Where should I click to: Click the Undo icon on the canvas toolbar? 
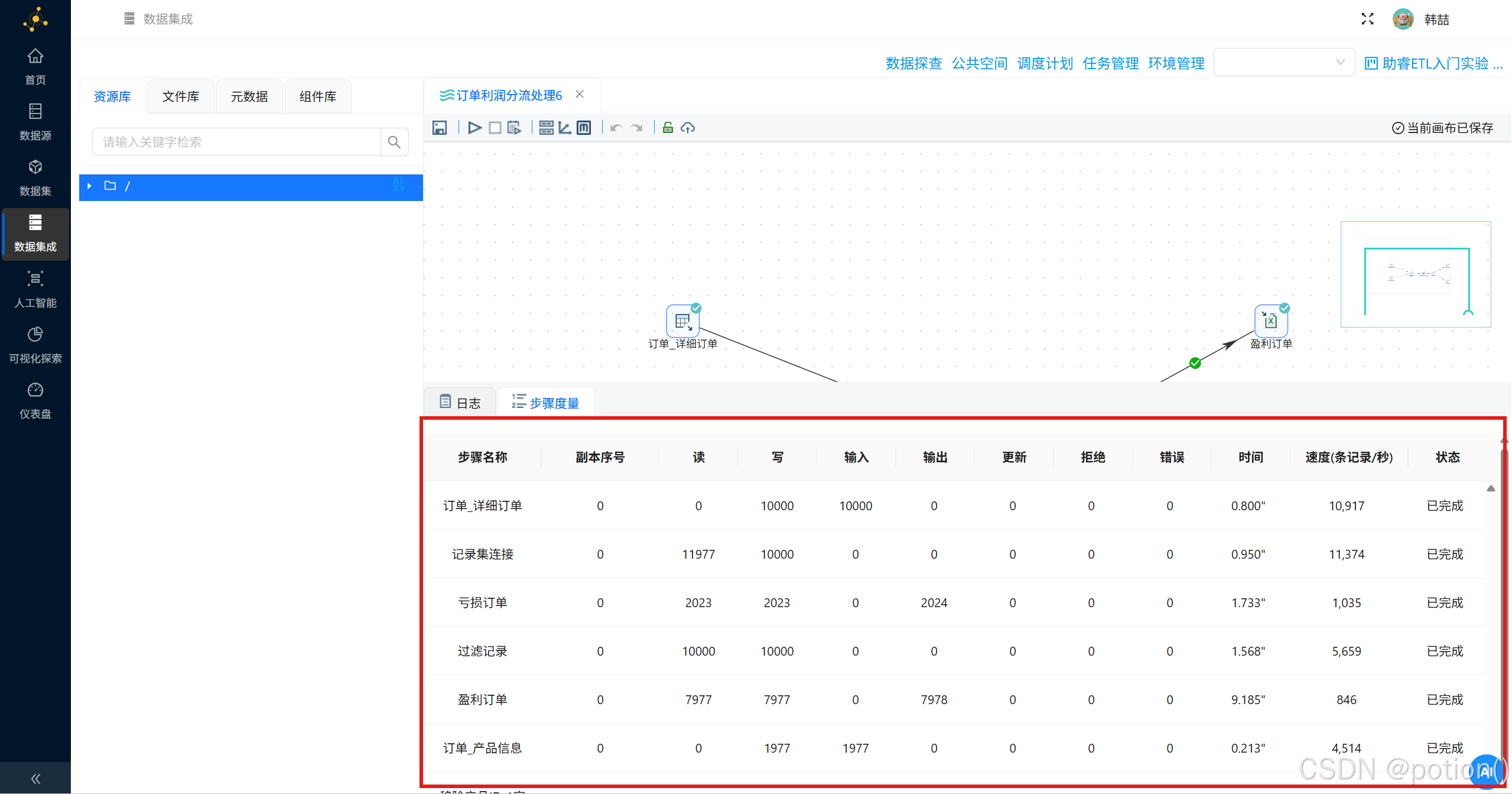[615, 127]
